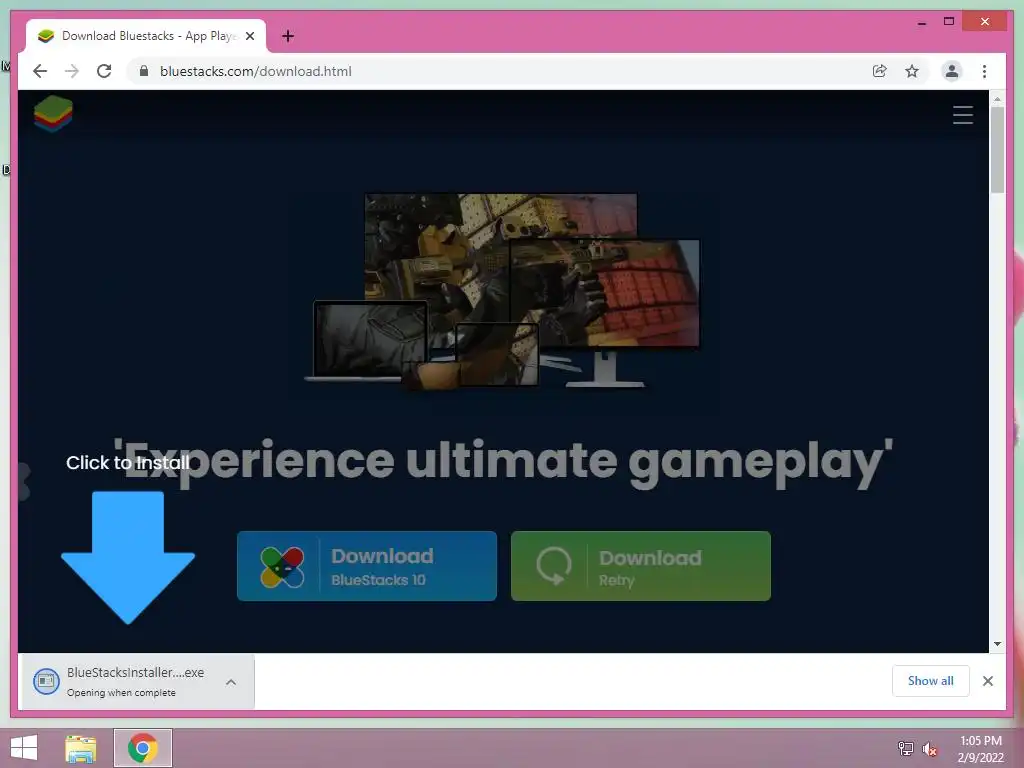Click the taskbar clock showing 1:05 PM
Screen dimensions: 1024x768
point(980,749)
